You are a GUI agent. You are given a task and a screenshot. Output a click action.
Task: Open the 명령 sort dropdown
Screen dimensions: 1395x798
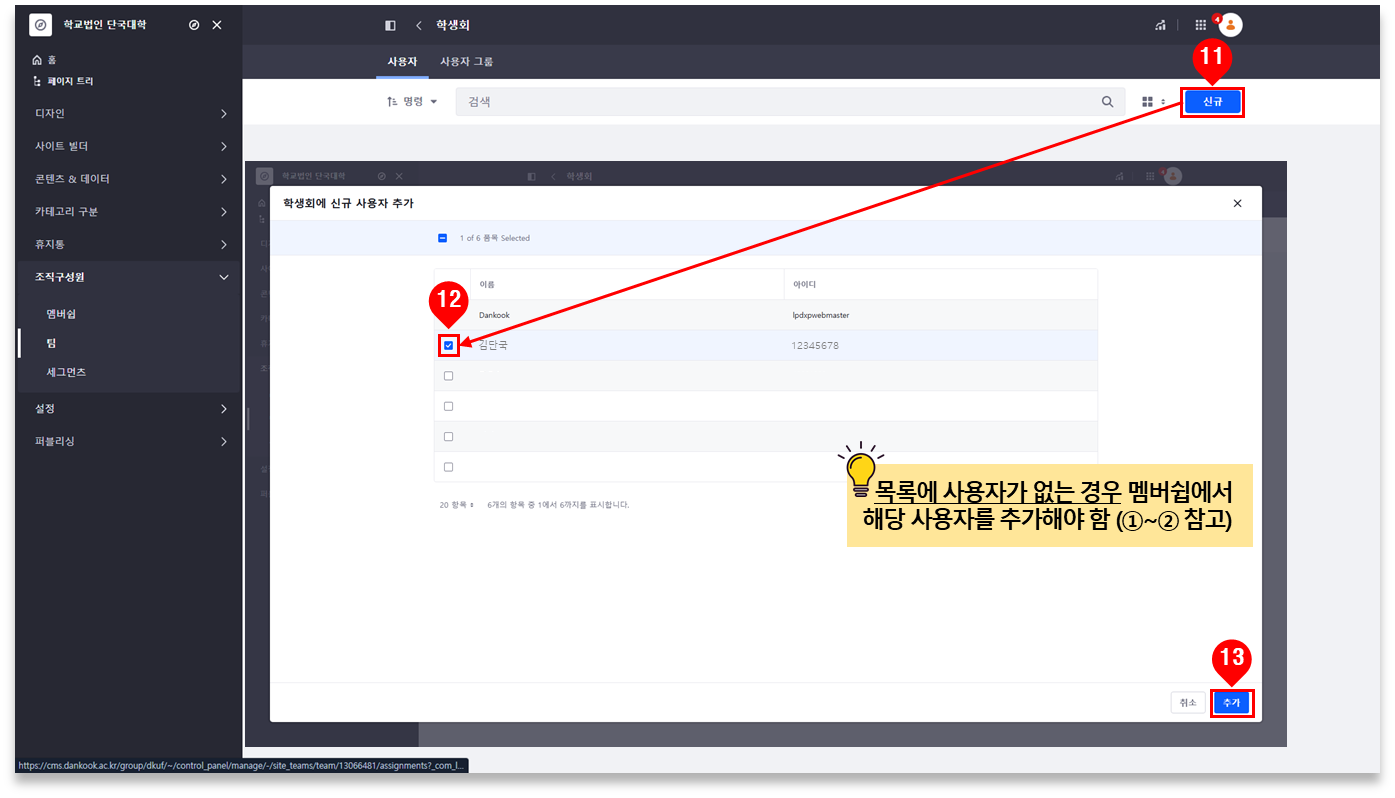tap(412, 102)
